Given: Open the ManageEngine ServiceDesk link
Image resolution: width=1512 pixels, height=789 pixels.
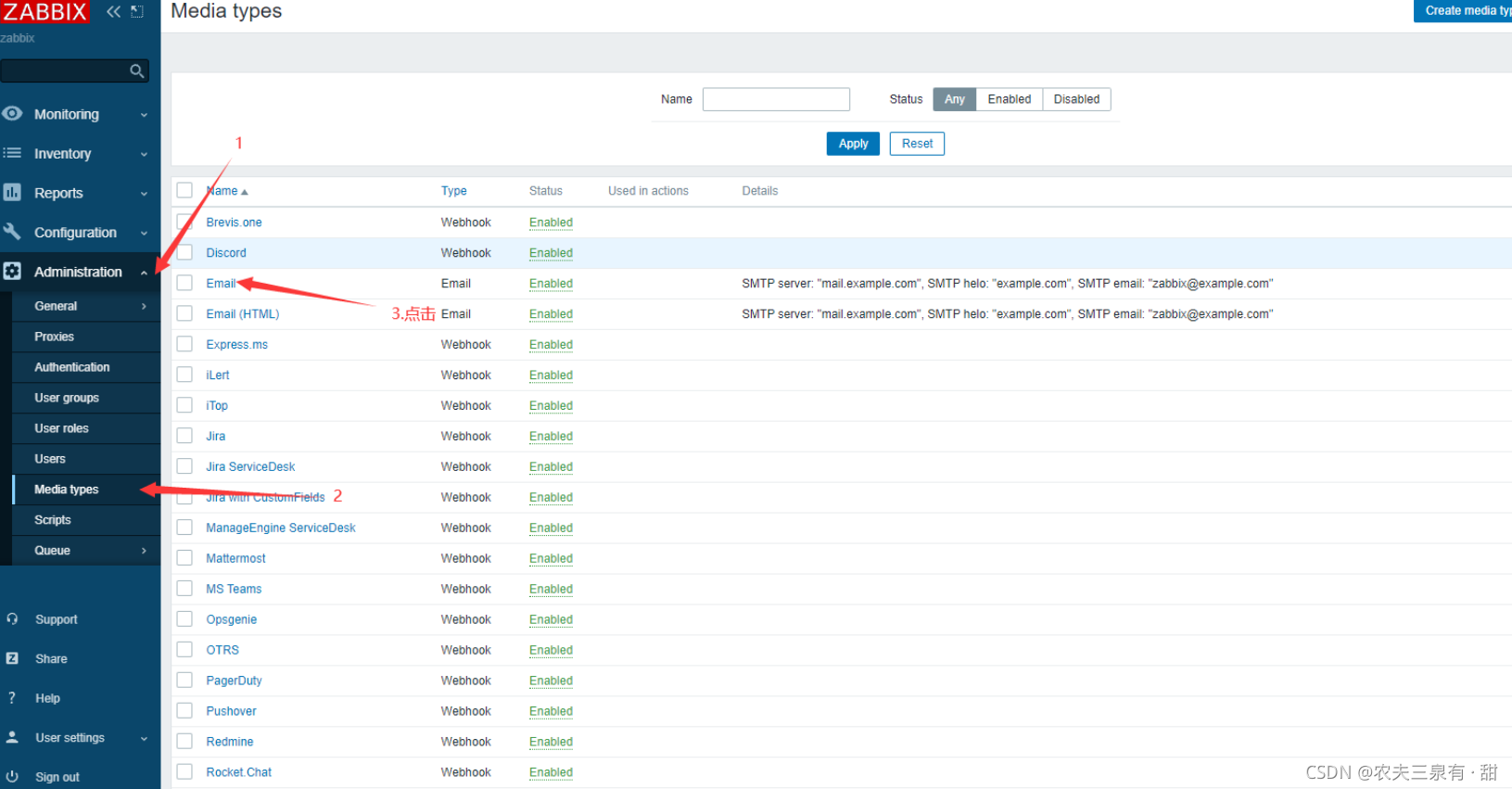Looking at the screenshot, I should point(281,528).
